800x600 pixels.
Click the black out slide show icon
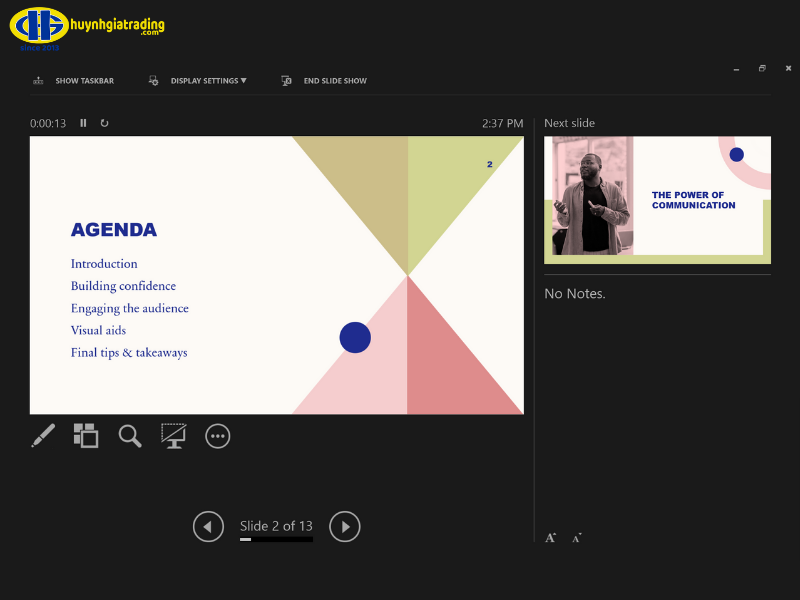[174, 436]
